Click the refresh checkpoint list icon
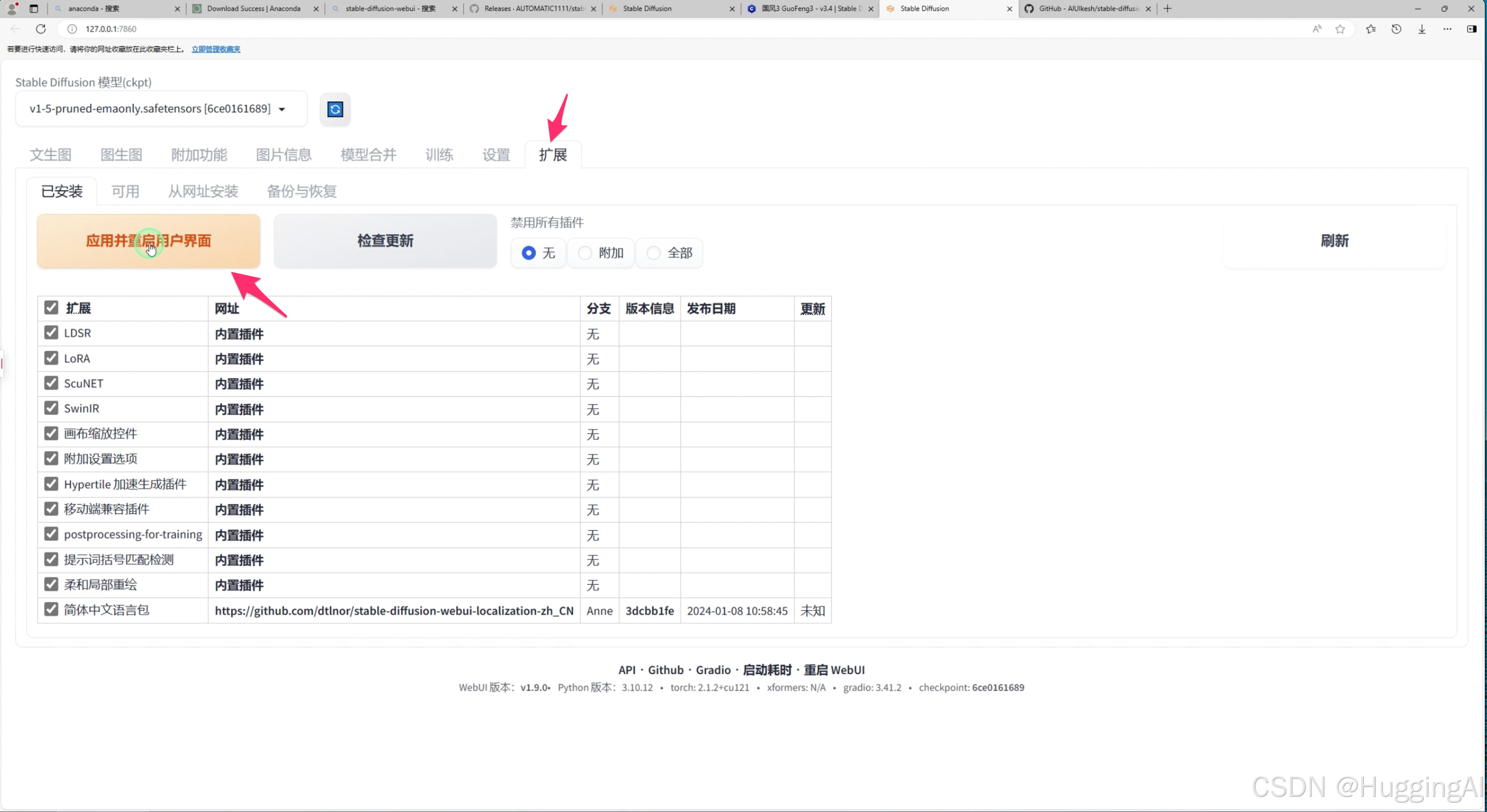 pos(335,109)
